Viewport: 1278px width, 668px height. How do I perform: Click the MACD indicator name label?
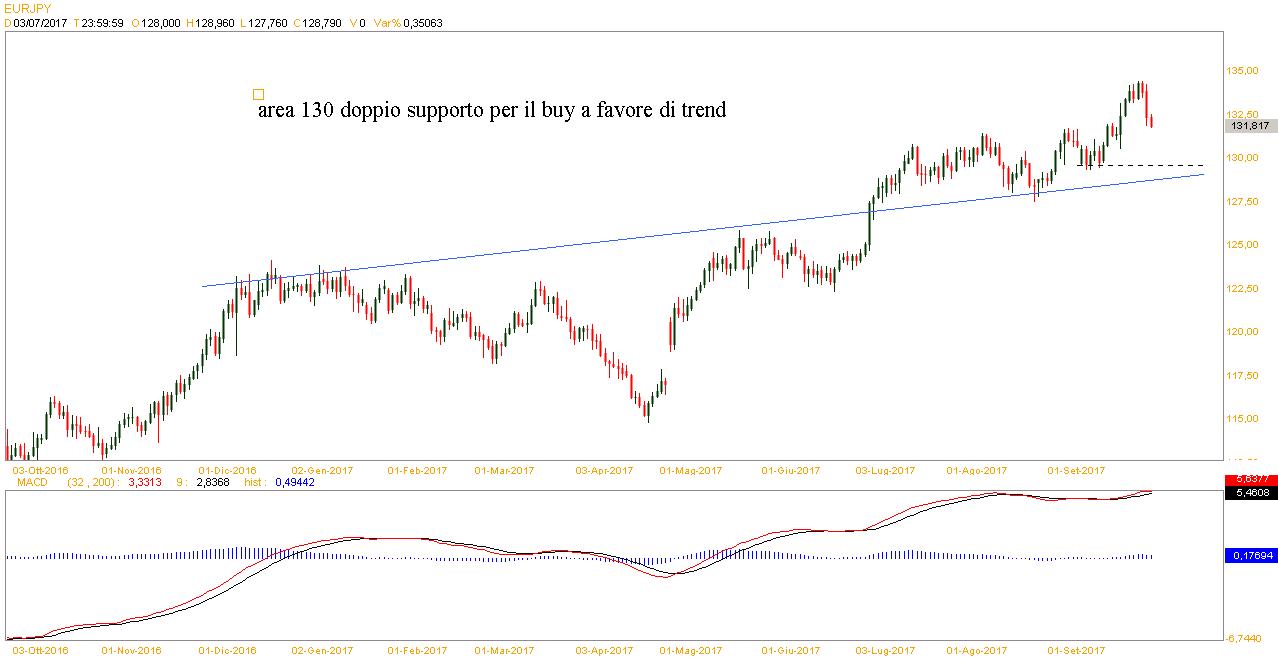(33, 482)
